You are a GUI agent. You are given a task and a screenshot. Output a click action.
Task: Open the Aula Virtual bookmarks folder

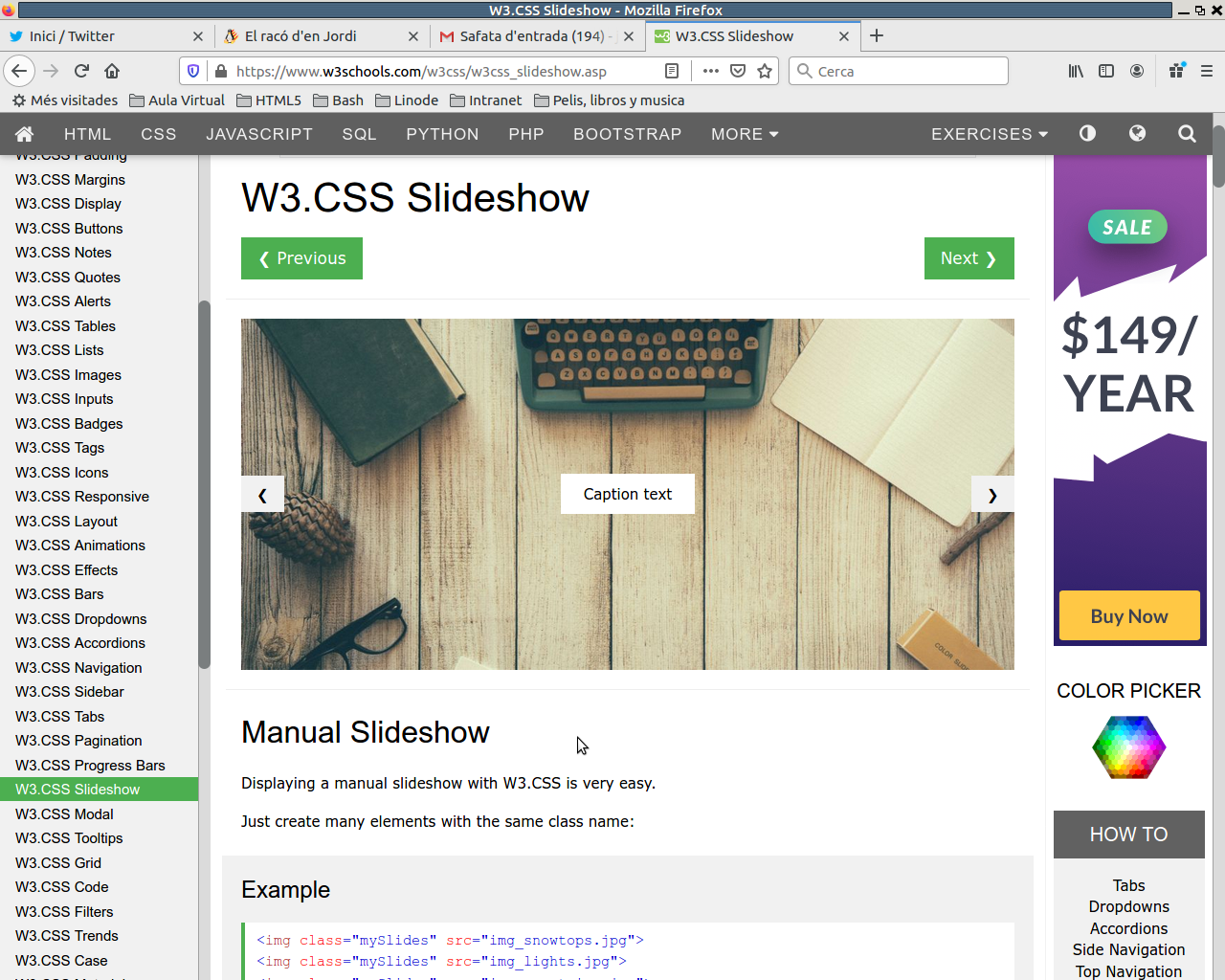(x=177, y=100)
